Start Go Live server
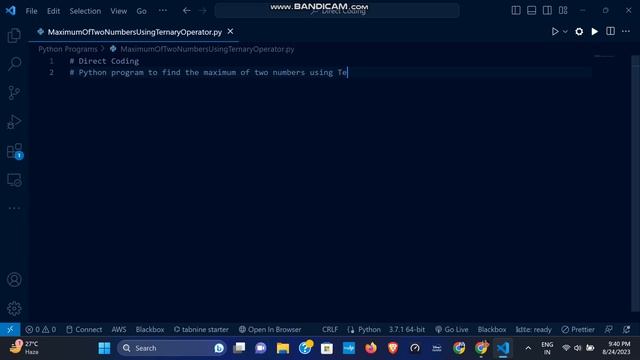The width and height of the screenshot is (640, 360). coord(452,329)
